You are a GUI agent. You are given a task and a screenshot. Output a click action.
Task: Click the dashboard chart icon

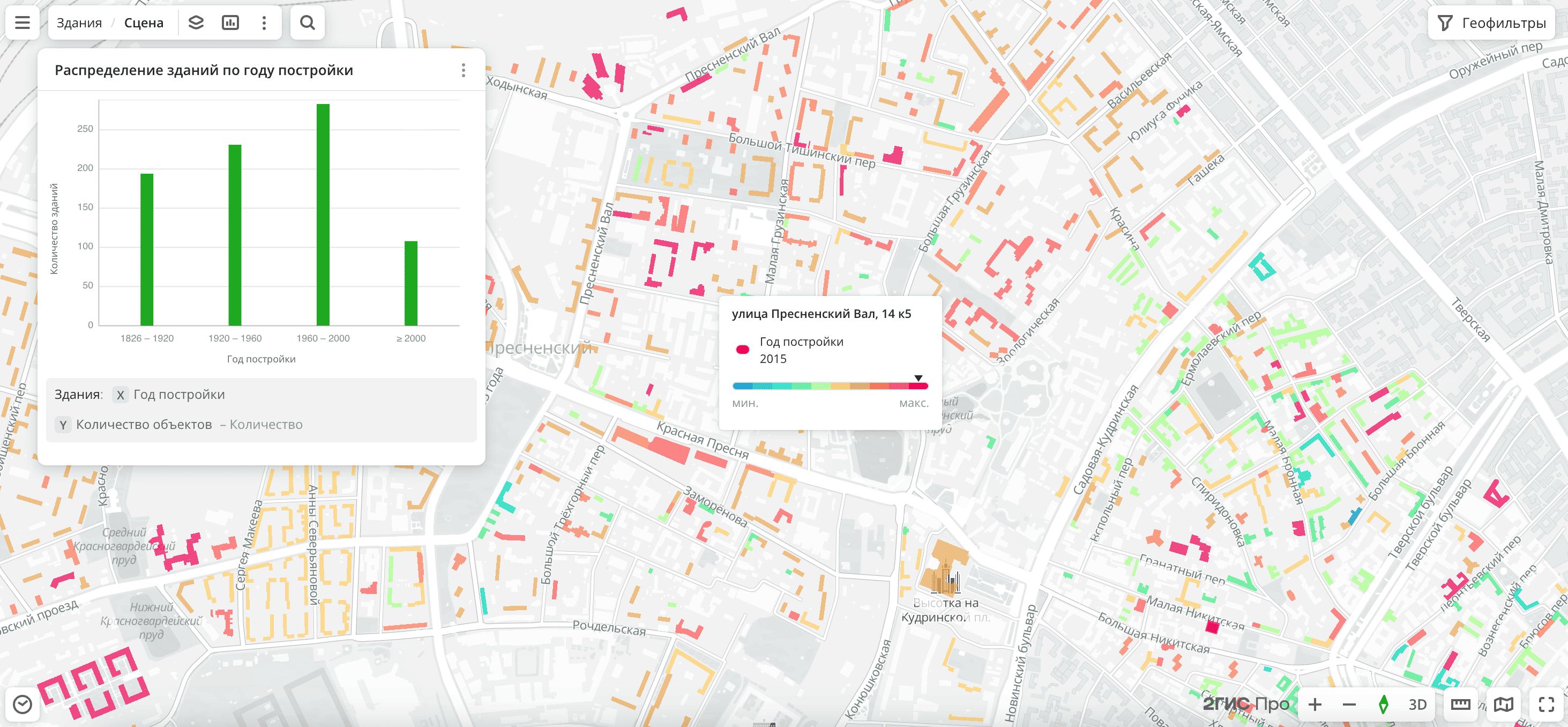tap(230, 23)
